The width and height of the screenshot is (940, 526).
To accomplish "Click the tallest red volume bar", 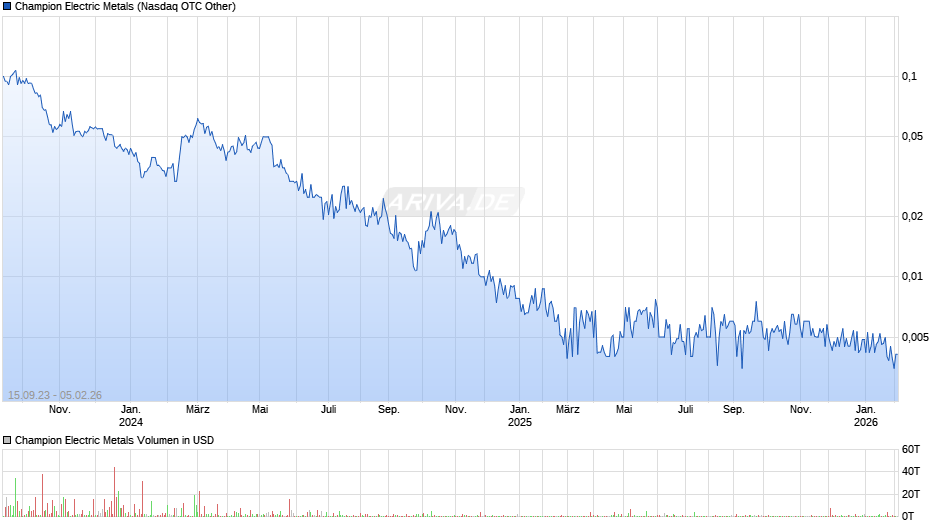I will (x=115, y=492).
